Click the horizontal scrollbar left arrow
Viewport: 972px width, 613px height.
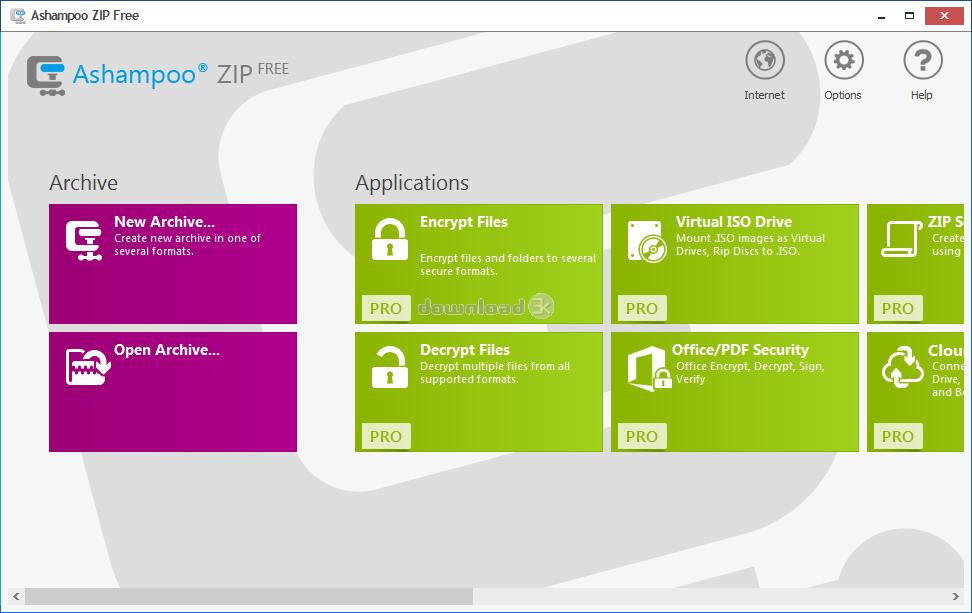coord(16,596)
